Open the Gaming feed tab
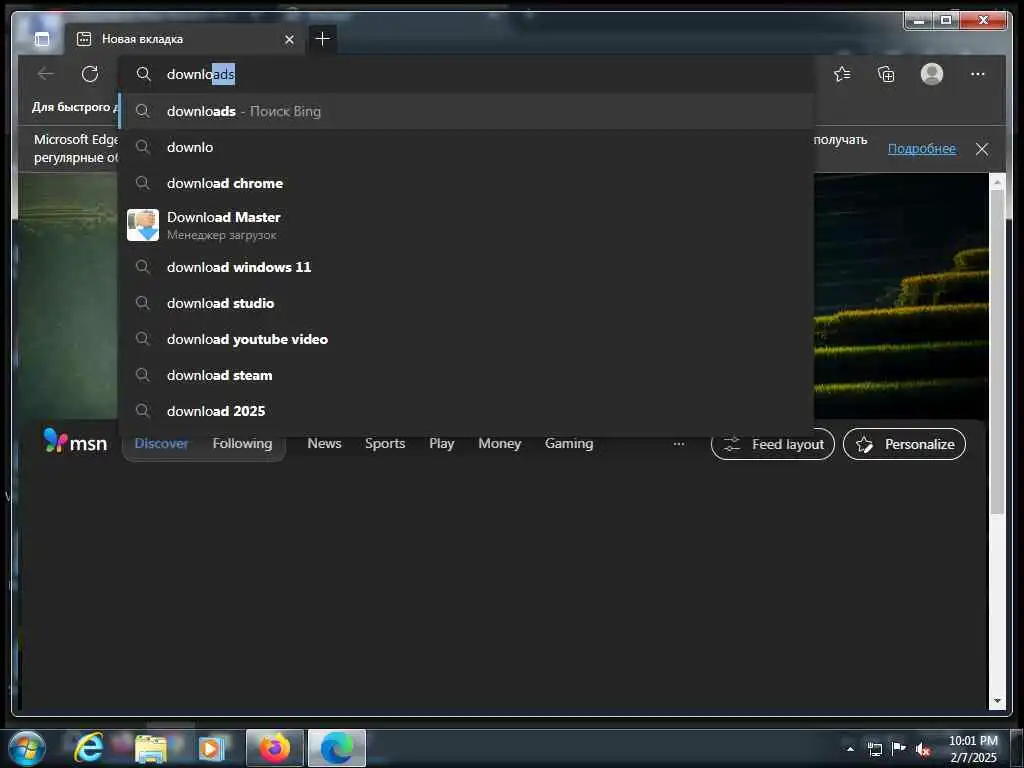Image resolution: width=1024 pixels, height=768 pixels. point(569,443)
